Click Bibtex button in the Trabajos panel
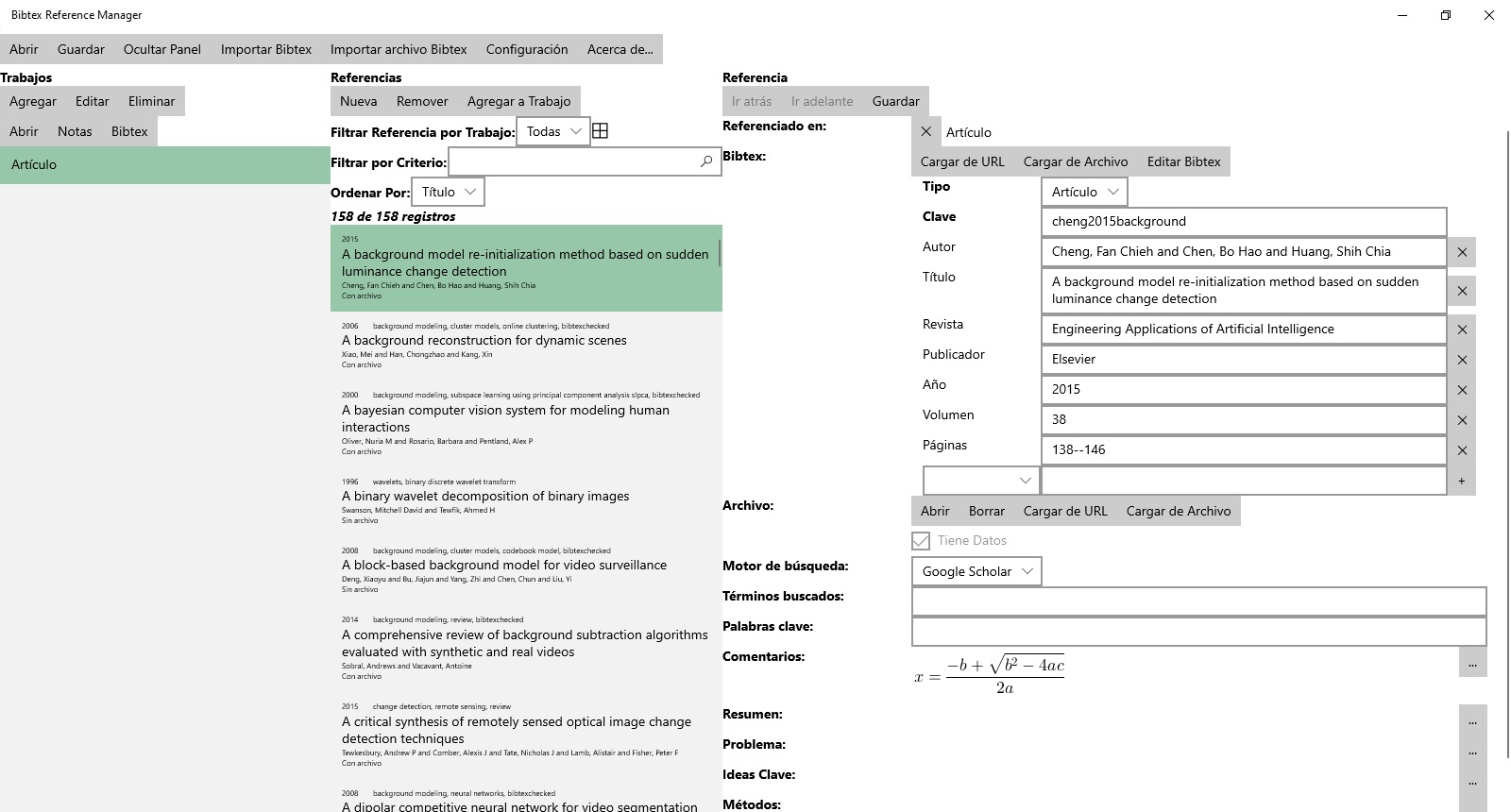 click(x=129, y=131)
